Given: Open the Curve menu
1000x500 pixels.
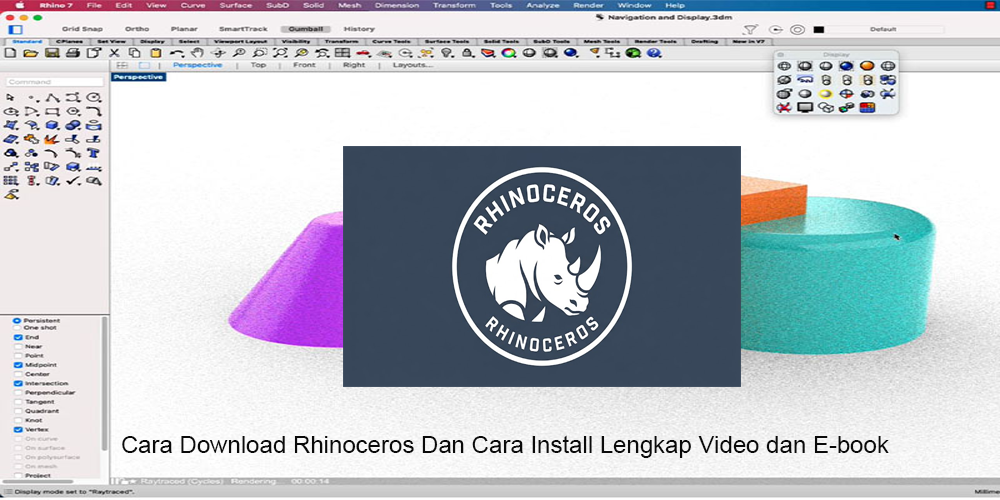Looking at the screenshot, I should pos(193,5).
